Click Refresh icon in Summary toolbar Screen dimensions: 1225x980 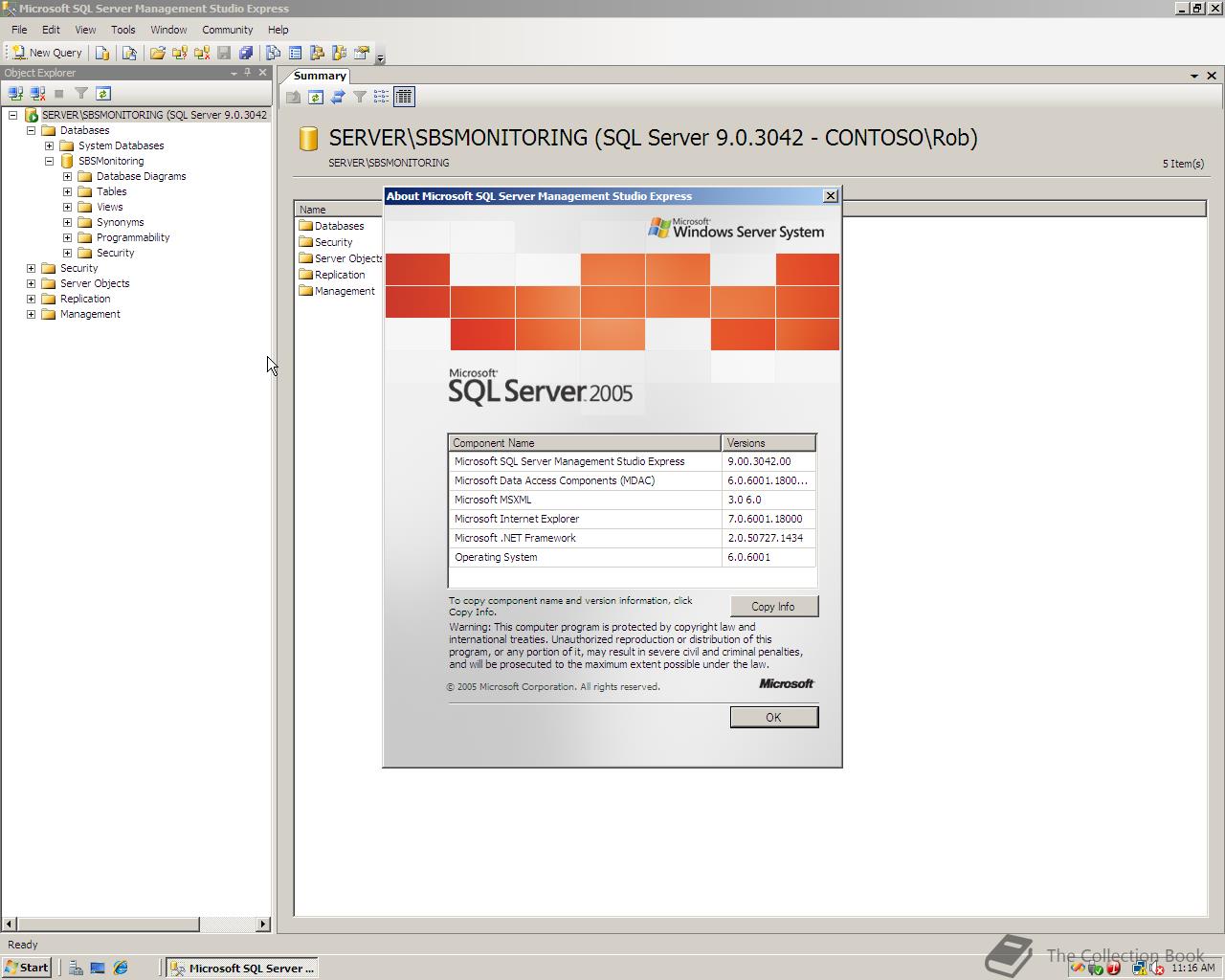(316, 97)
